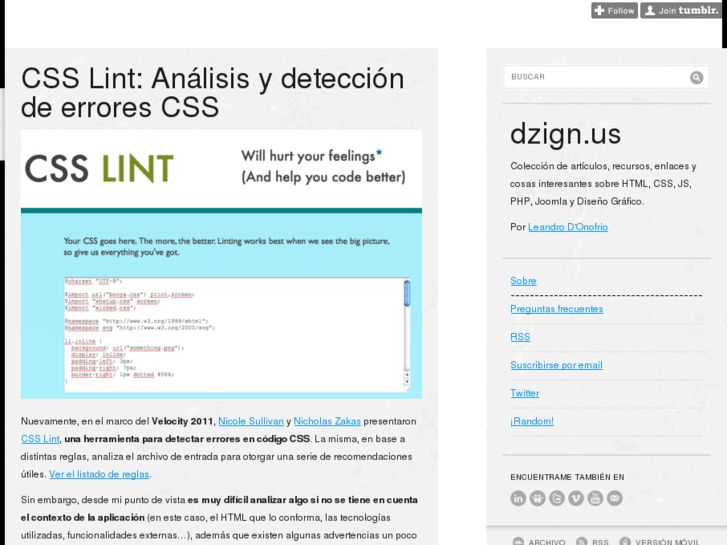The width and height of the screenshot is (727, 545).
Task: Click the ARCHIVO footer text link
Action: pos(547,542)
